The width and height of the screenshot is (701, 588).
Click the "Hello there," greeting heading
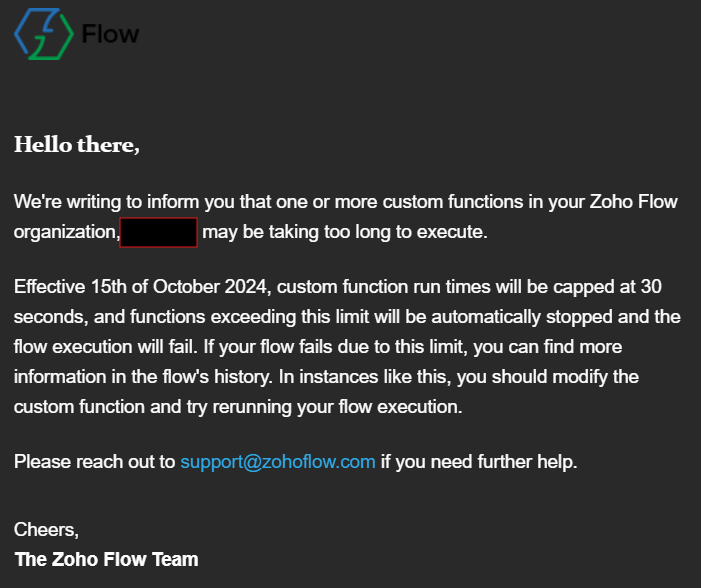(77, 144)
